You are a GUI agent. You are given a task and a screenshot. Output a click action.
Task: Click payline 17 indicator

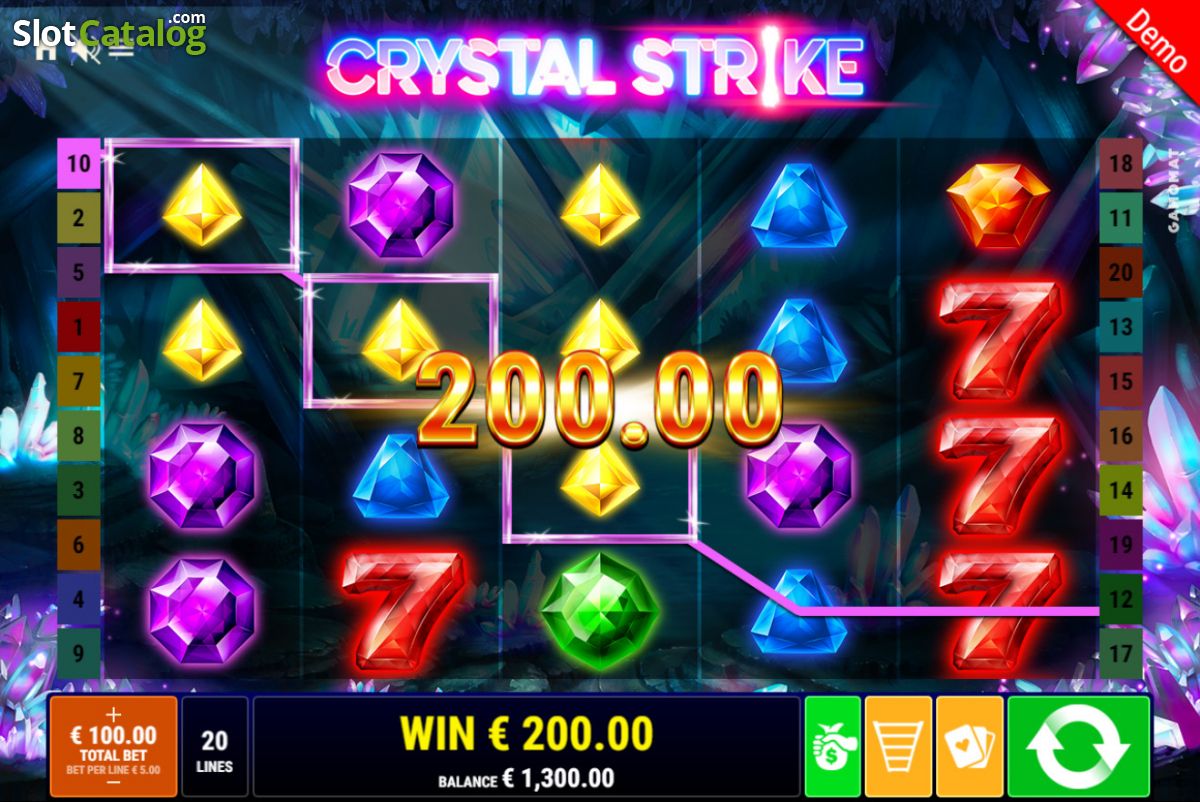click(1121, 653)
